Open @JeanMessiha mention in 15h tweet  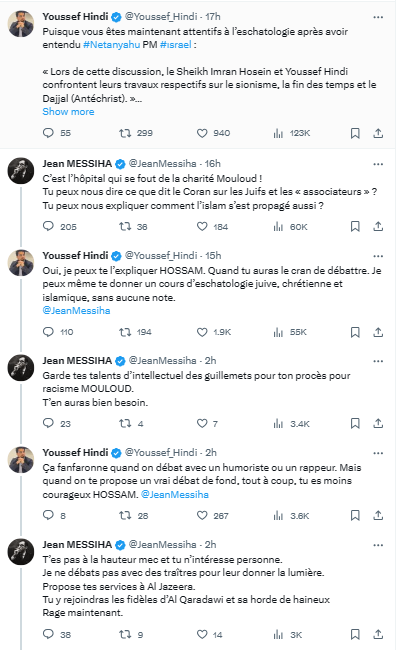click(x=76, y=310)
